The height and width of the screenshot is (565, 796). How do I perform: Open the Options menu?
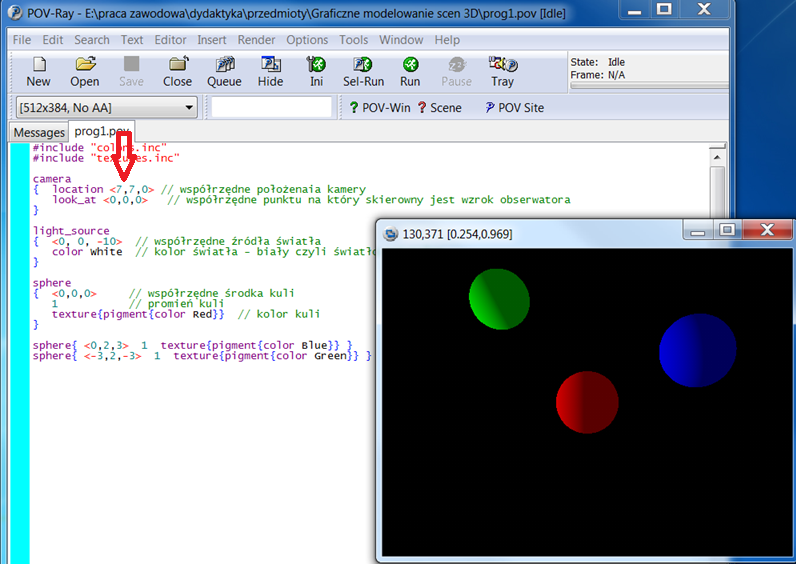307,40
